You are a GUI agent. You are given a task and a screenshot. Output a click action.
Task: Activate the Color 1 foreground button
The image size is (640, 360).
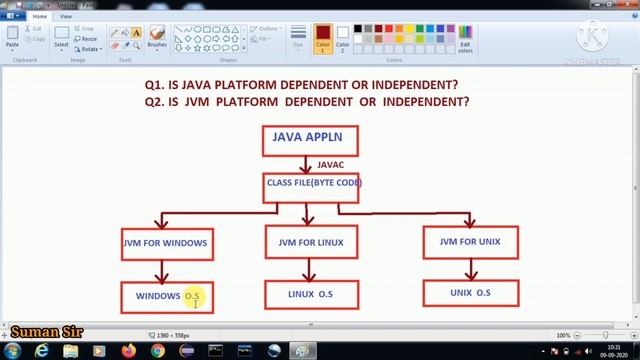pos(322,39)
